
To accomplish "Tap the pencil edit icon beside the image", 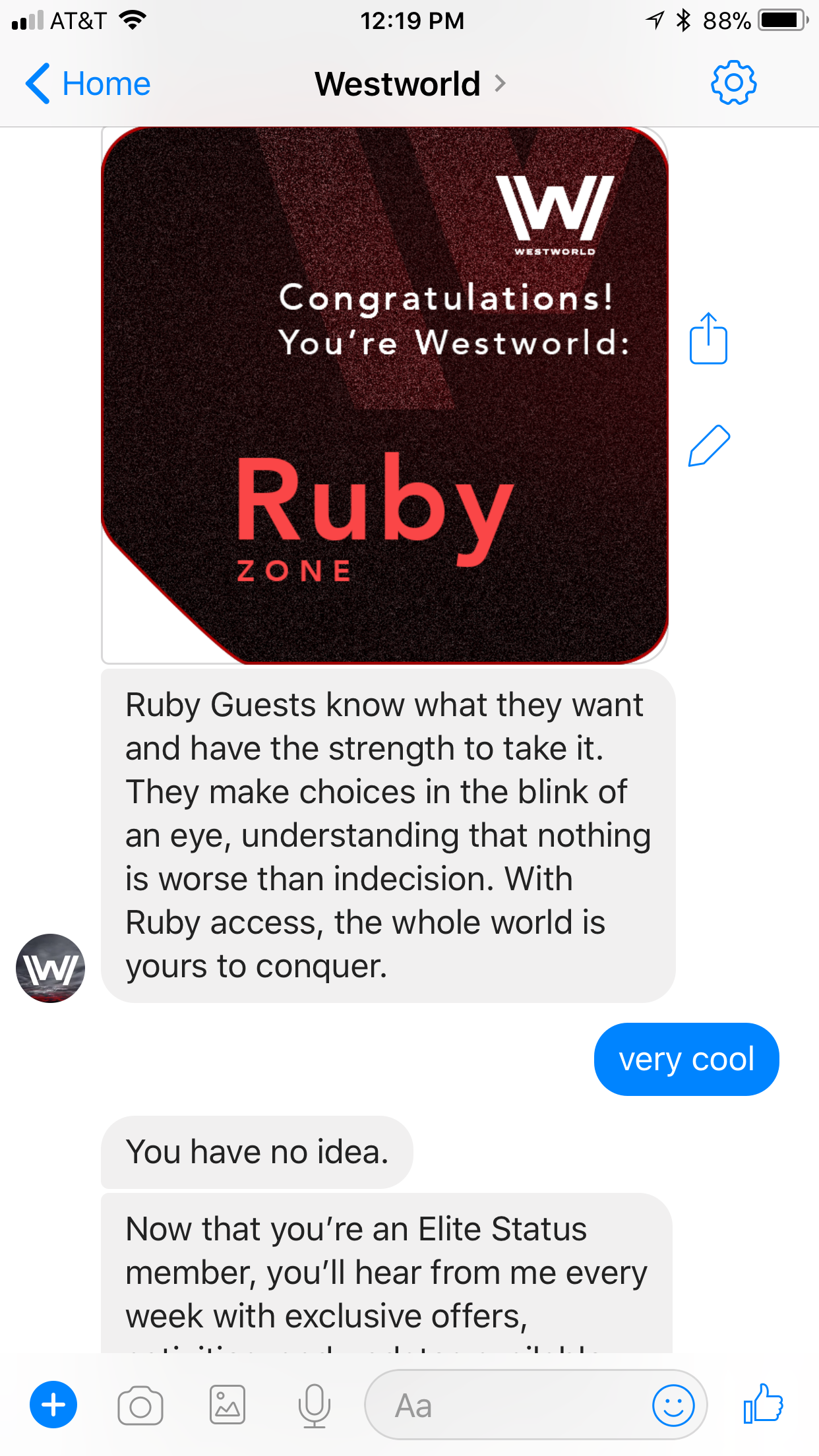I will 709,446.
